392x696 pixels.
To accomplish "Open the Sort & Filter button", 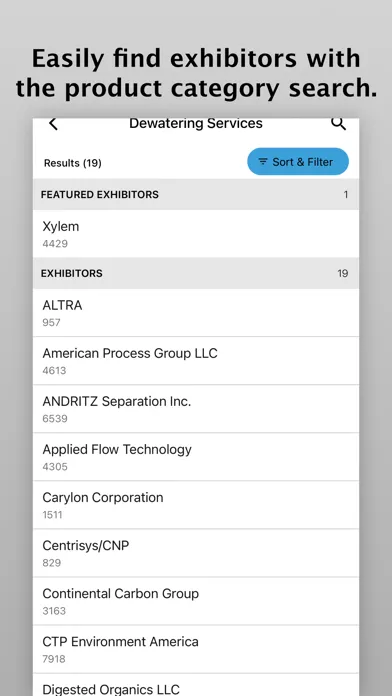I will click(298, 162).
